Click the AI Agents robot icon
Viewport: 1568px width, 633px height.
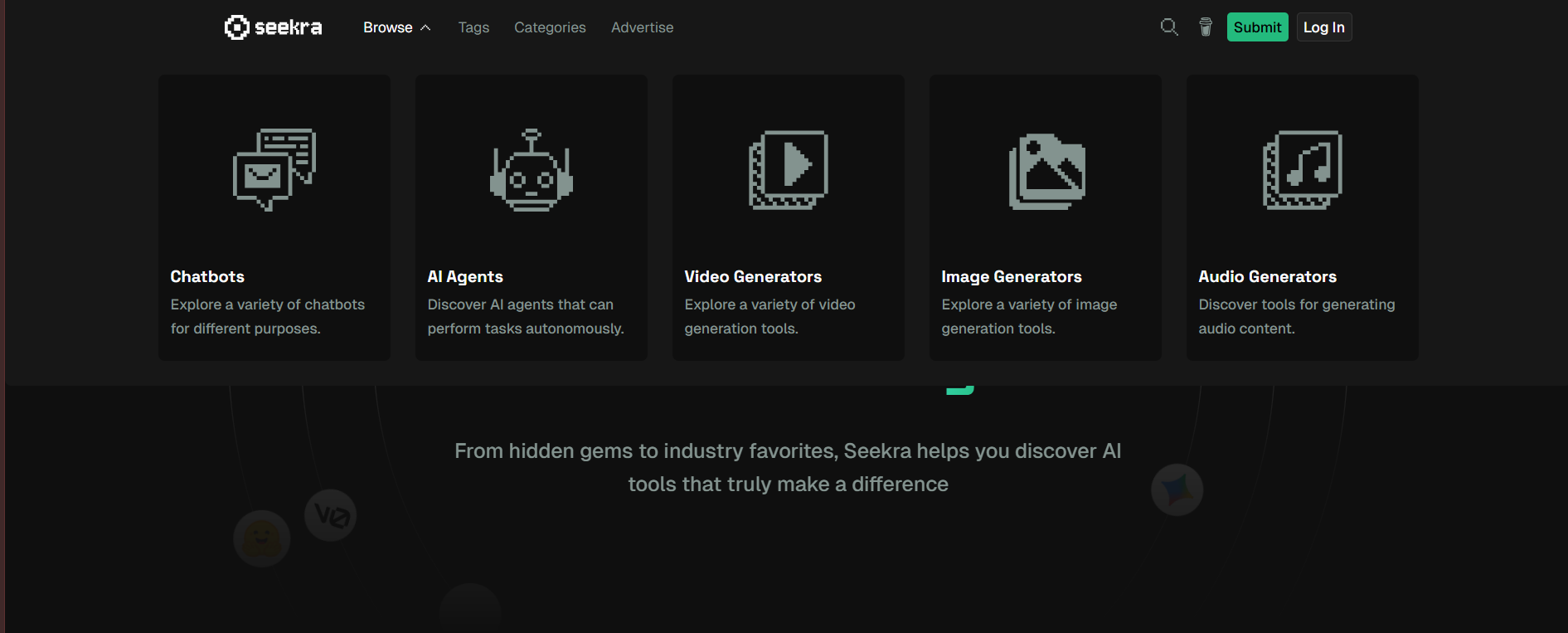[x=532, y=170]
